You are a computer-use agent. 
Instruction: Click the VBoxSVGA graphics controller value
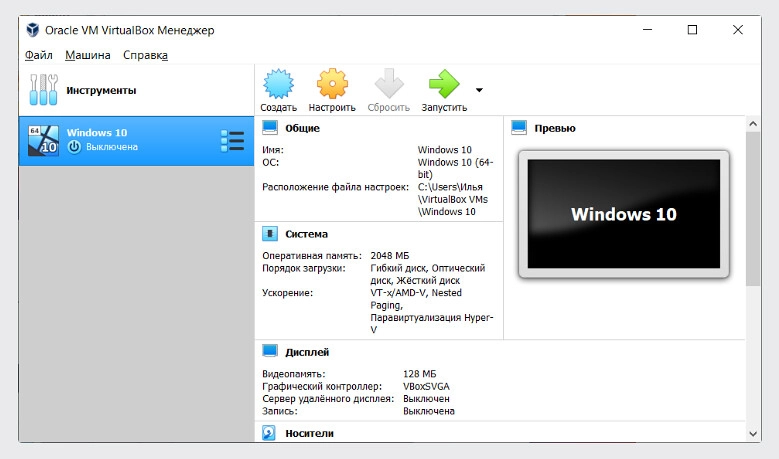point(426,386)
